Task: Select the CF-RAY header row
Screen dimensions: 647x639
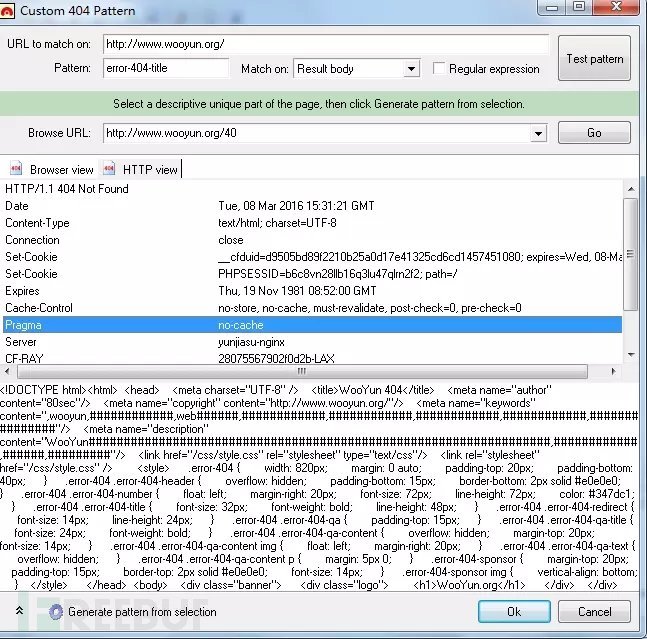Action: click(x=312, y=358)
